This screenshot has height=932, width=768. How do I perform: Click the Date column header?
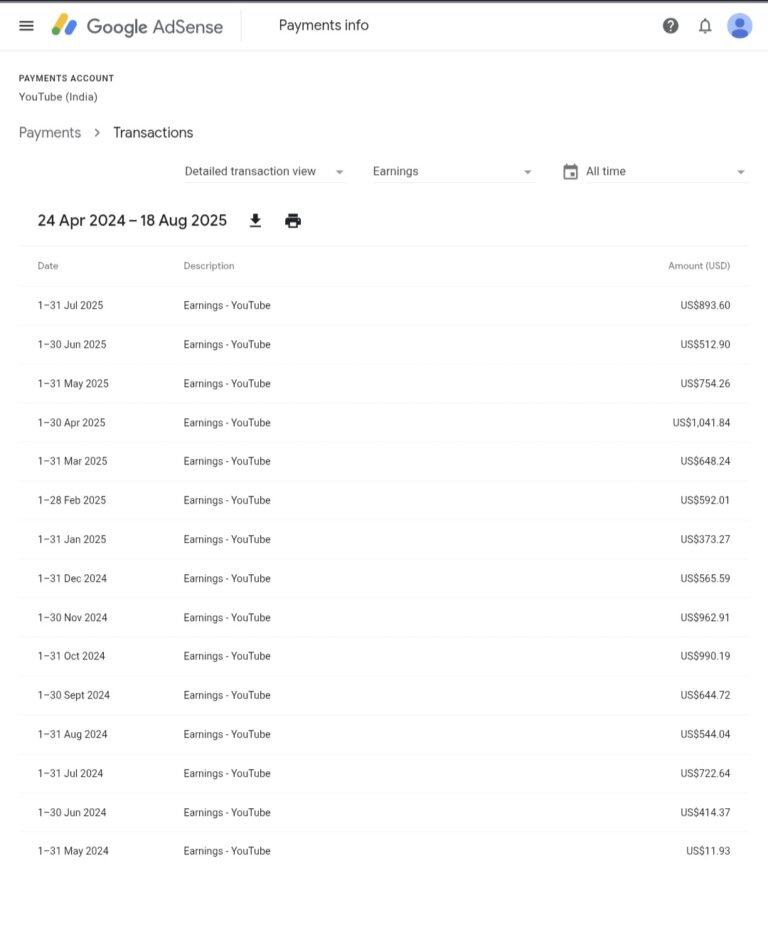48,266
